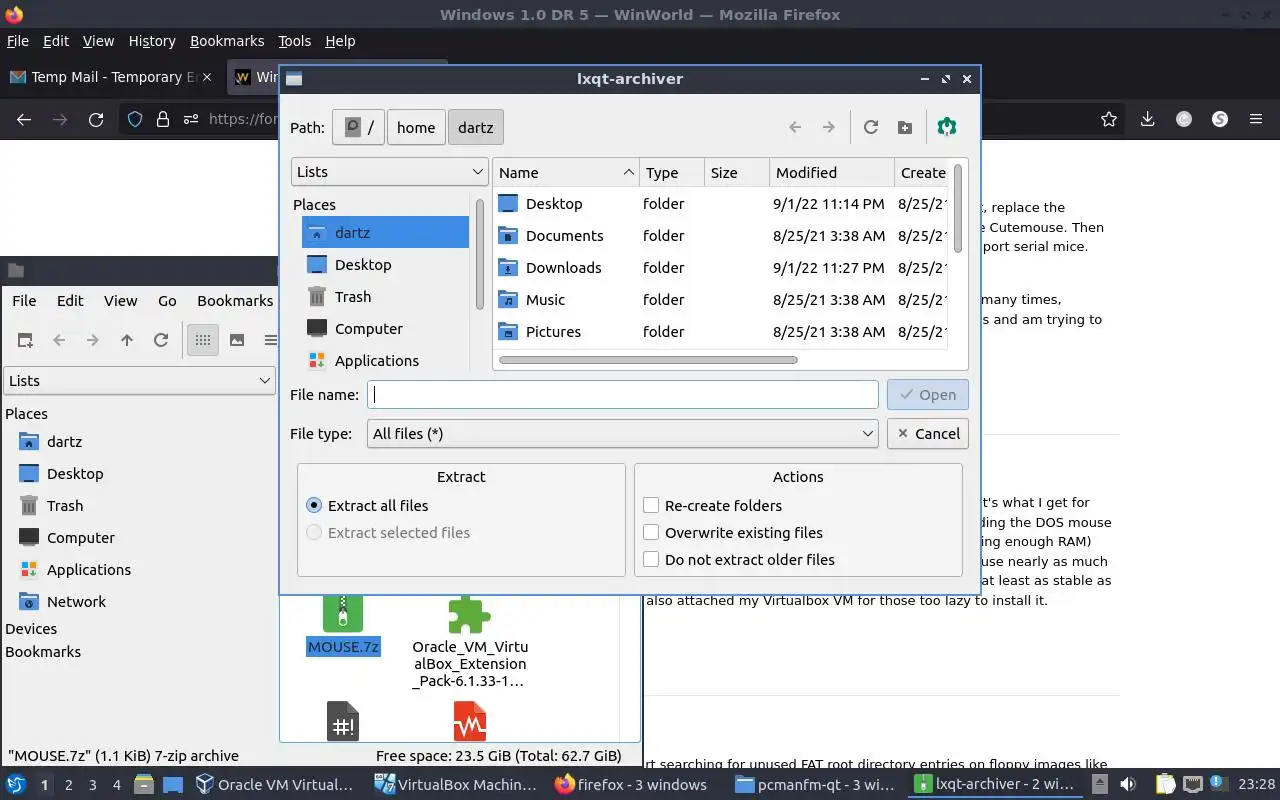Sort by the Modified column header
Viewport: 1280px width, 800px height.
point(832,172)
